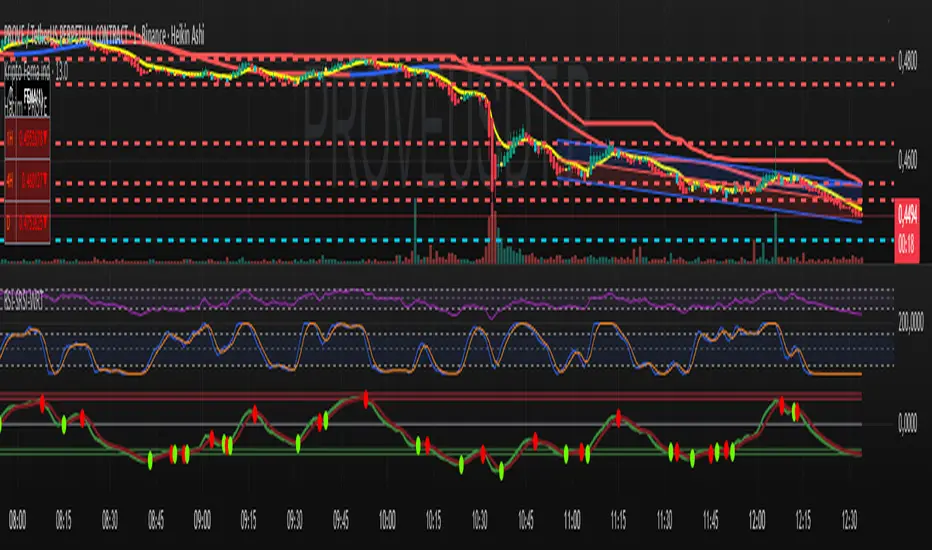Click the 09:00 time axis label
This screenshot has width=932, height=550.
(202, 521)
